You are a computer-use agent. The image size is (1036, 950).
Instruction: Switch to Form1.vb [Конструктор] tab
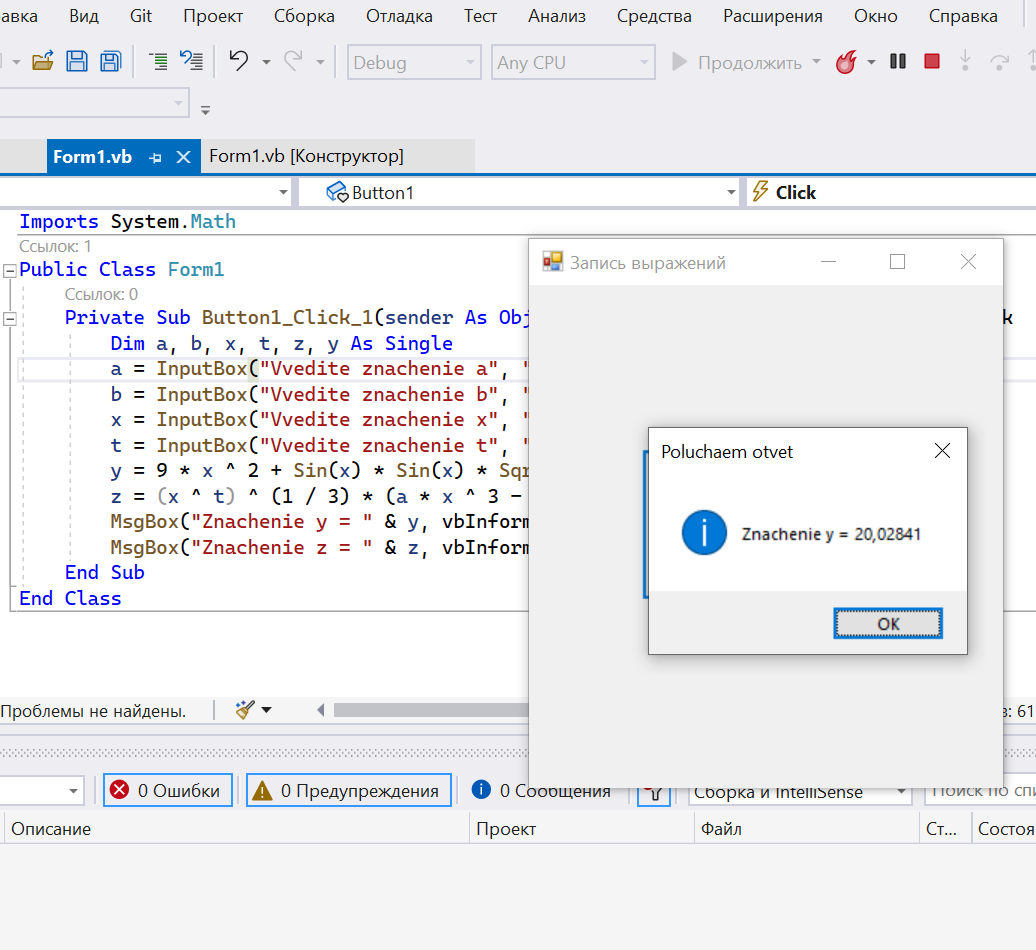pyautogui.click(x=307, y=157)
